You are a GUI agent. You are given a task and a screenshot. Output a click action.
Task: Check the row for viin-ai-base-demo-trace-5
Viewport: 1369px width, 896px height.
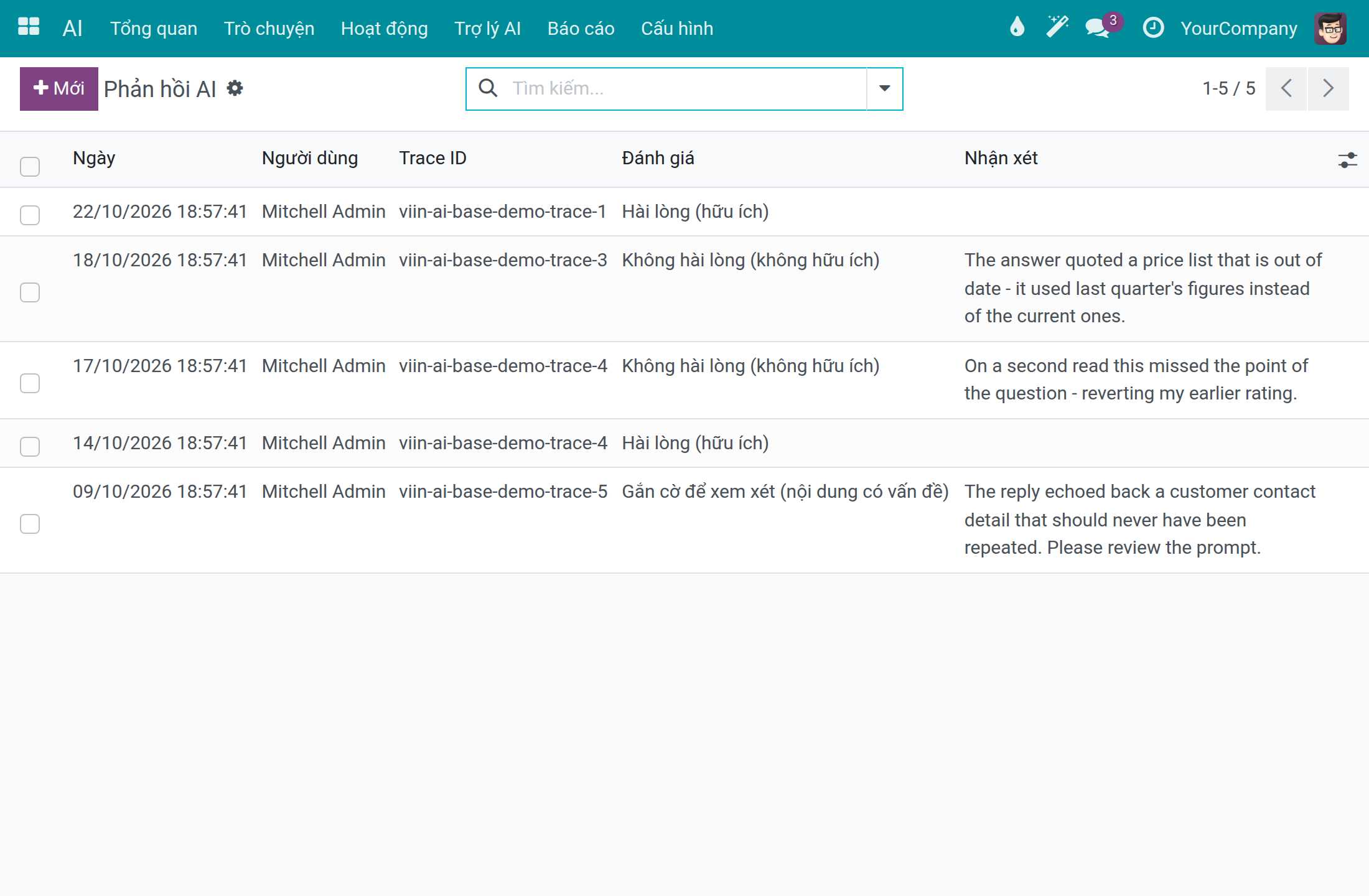tap(30, 523)
